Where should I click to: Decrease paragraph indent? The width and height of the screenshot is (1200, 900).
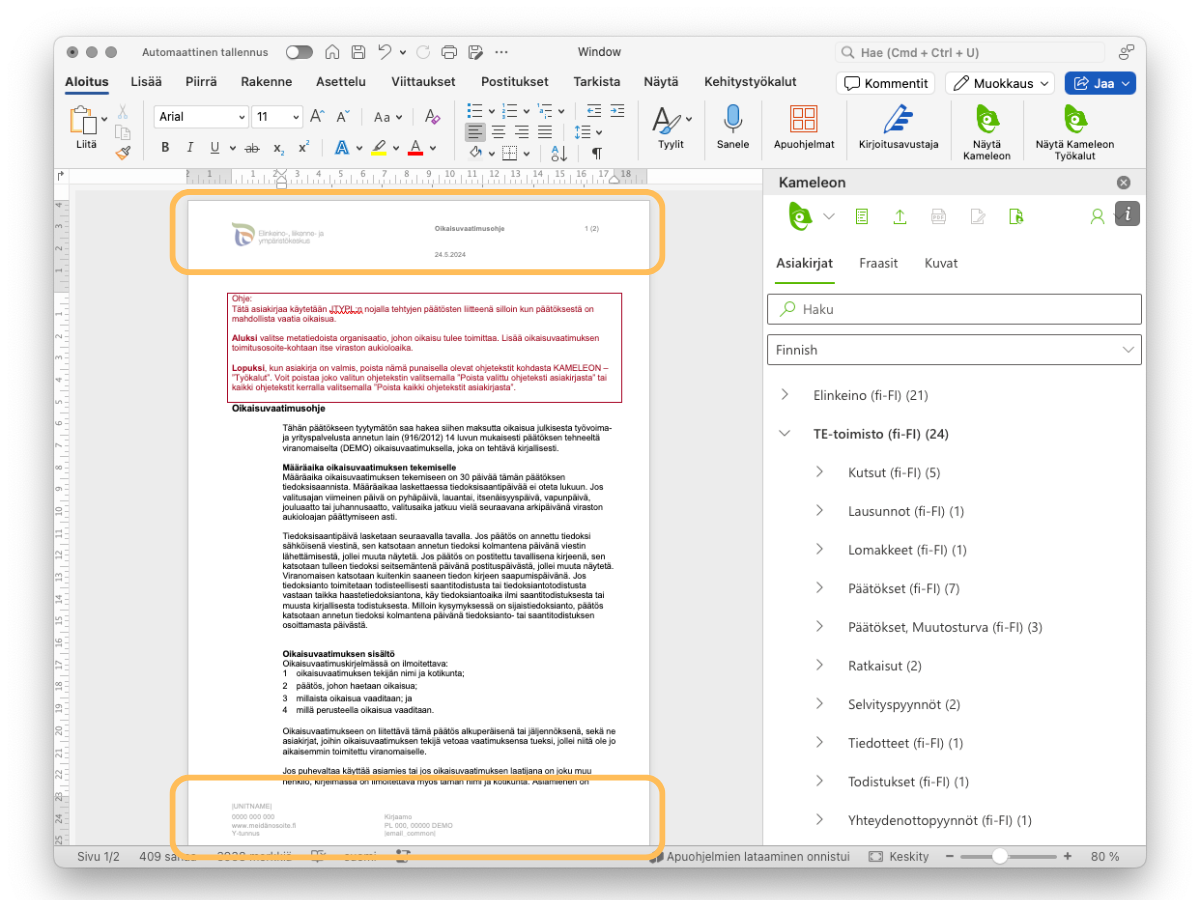[594, 110]
